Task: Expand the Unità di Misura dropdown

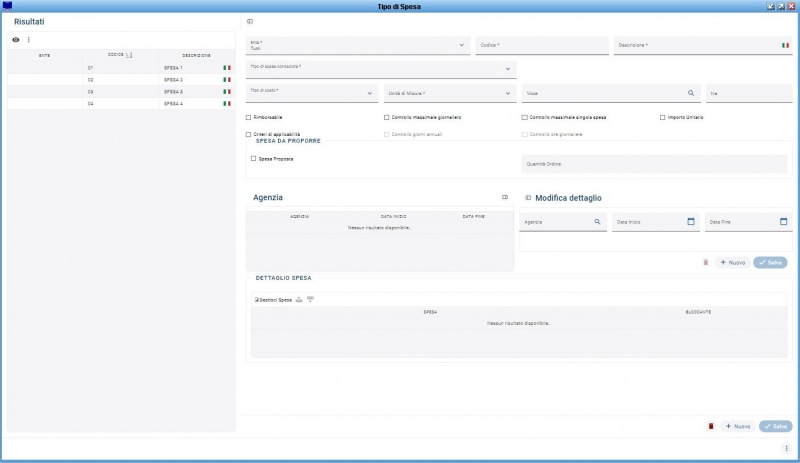Action: [x=508, y=93]
